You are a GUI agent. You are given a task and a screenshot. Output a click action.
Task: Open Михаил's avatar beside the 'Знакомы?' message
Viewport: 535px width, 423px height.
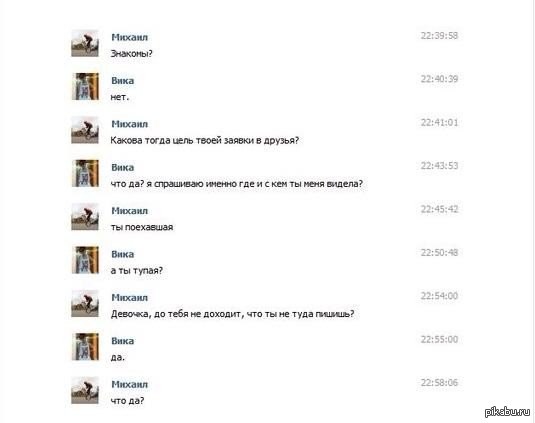(85, 43)
